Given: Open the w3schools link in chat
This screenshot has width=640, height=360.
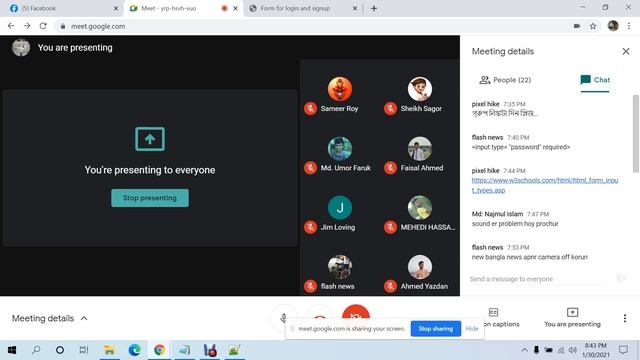Looking at the screenshot, I should coord(545,185).
